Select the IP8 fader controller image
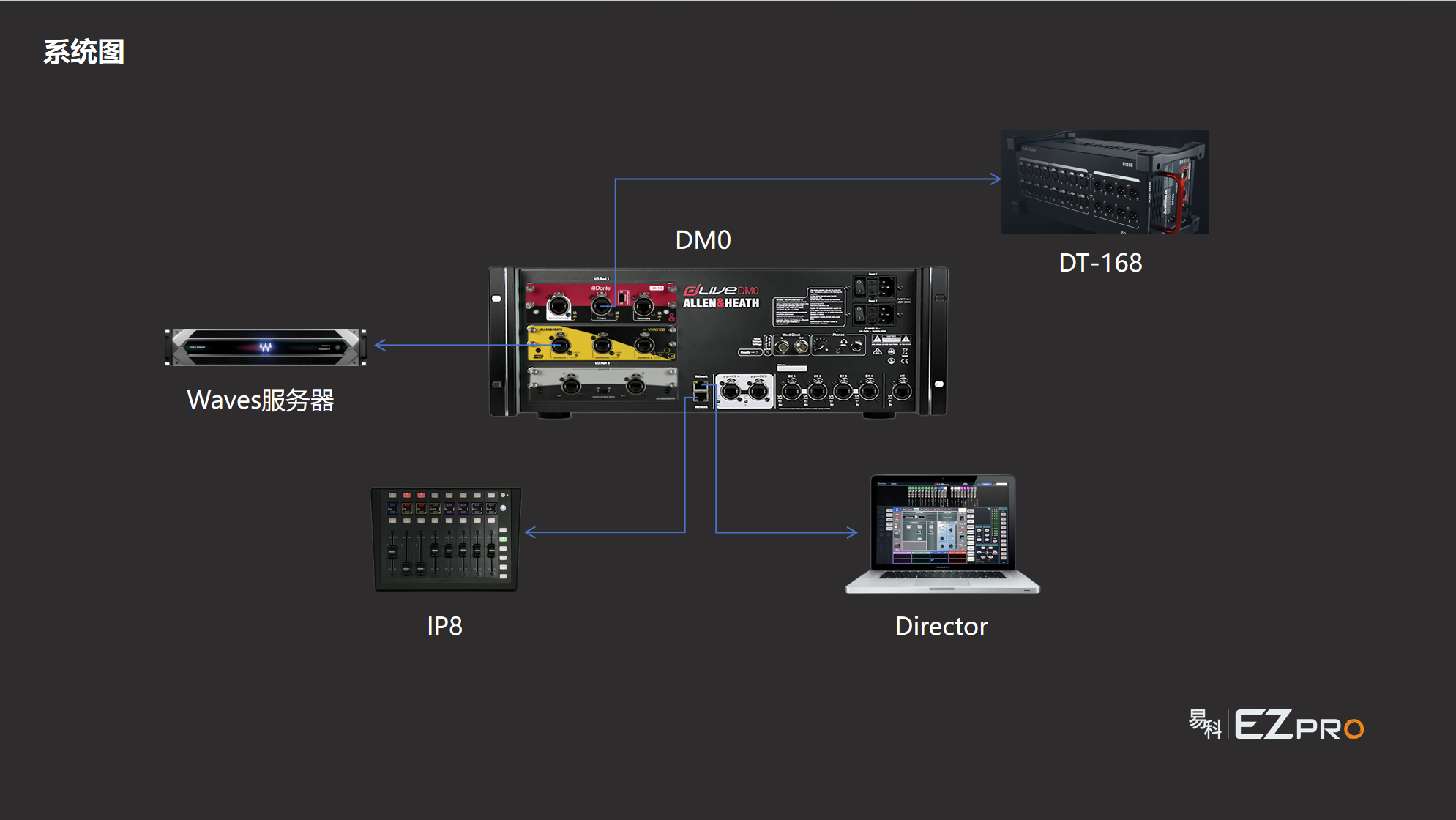 (446, 539)
